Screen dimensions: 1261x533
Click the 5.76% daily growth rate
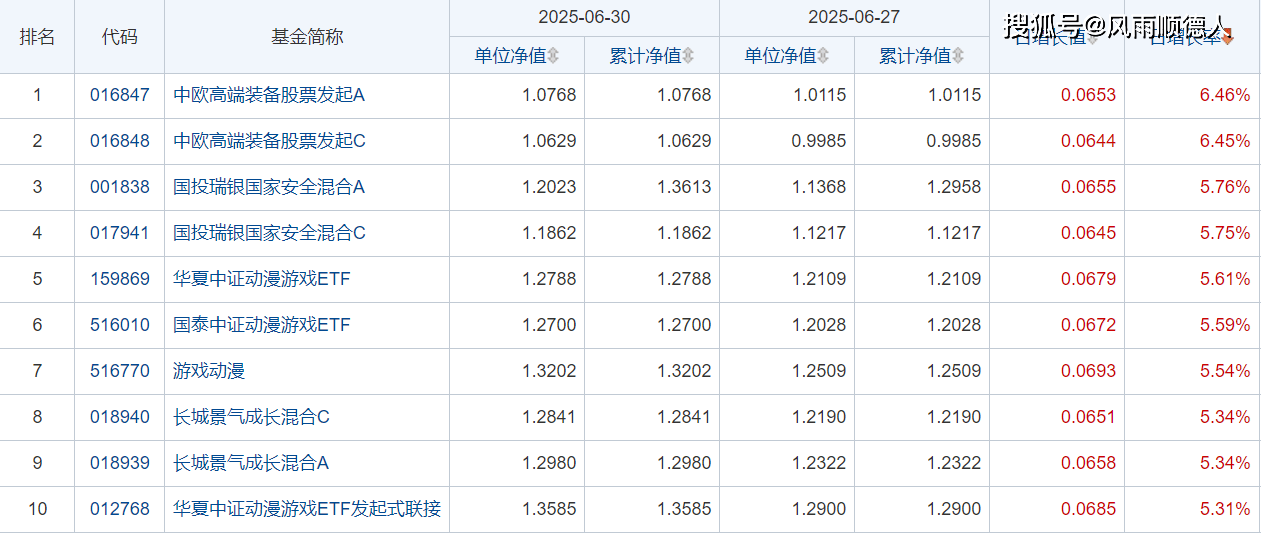pos(1225,187)
